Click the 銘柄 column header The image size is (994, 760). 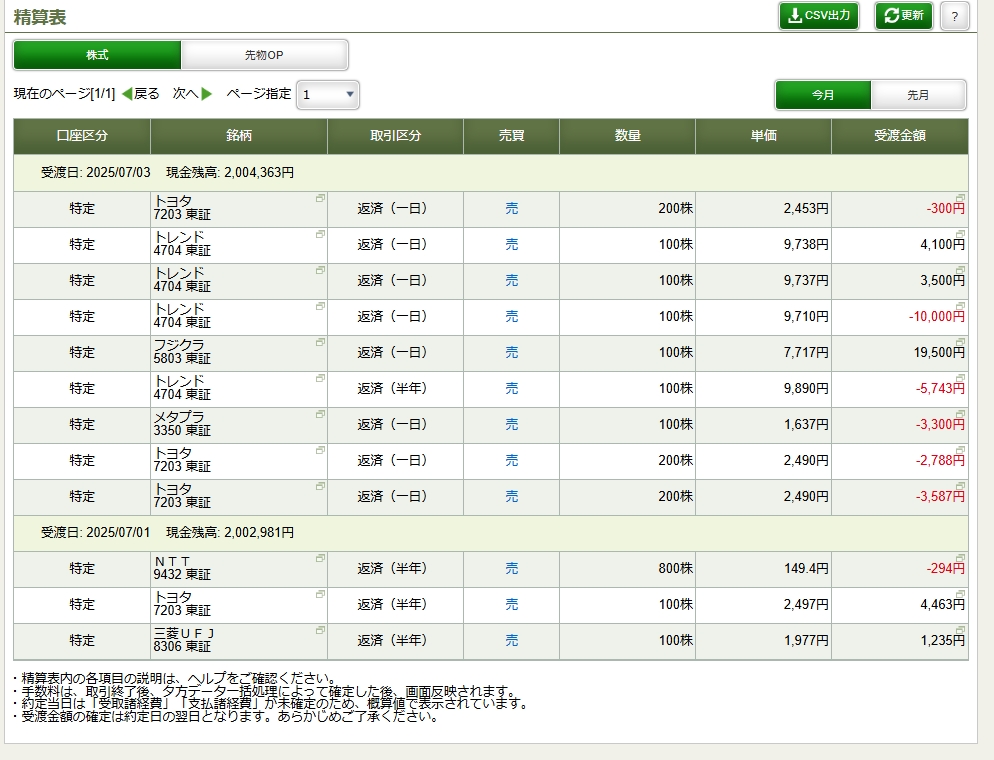point(239,136)
